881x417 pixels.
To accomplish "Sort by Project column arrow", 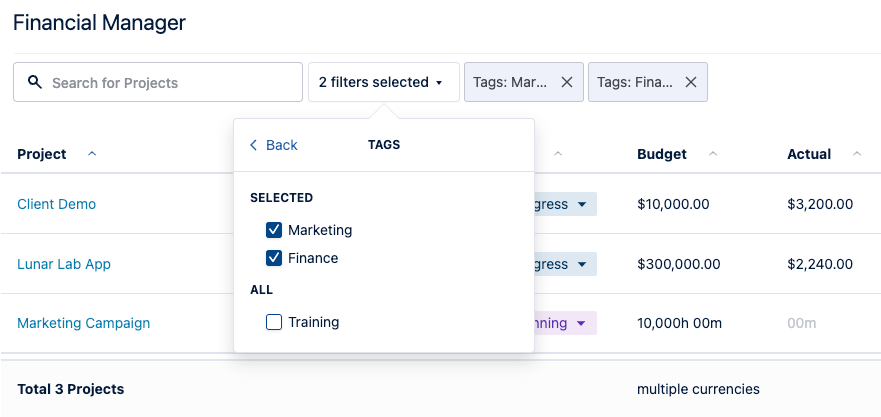I will (x=92, y=154).
